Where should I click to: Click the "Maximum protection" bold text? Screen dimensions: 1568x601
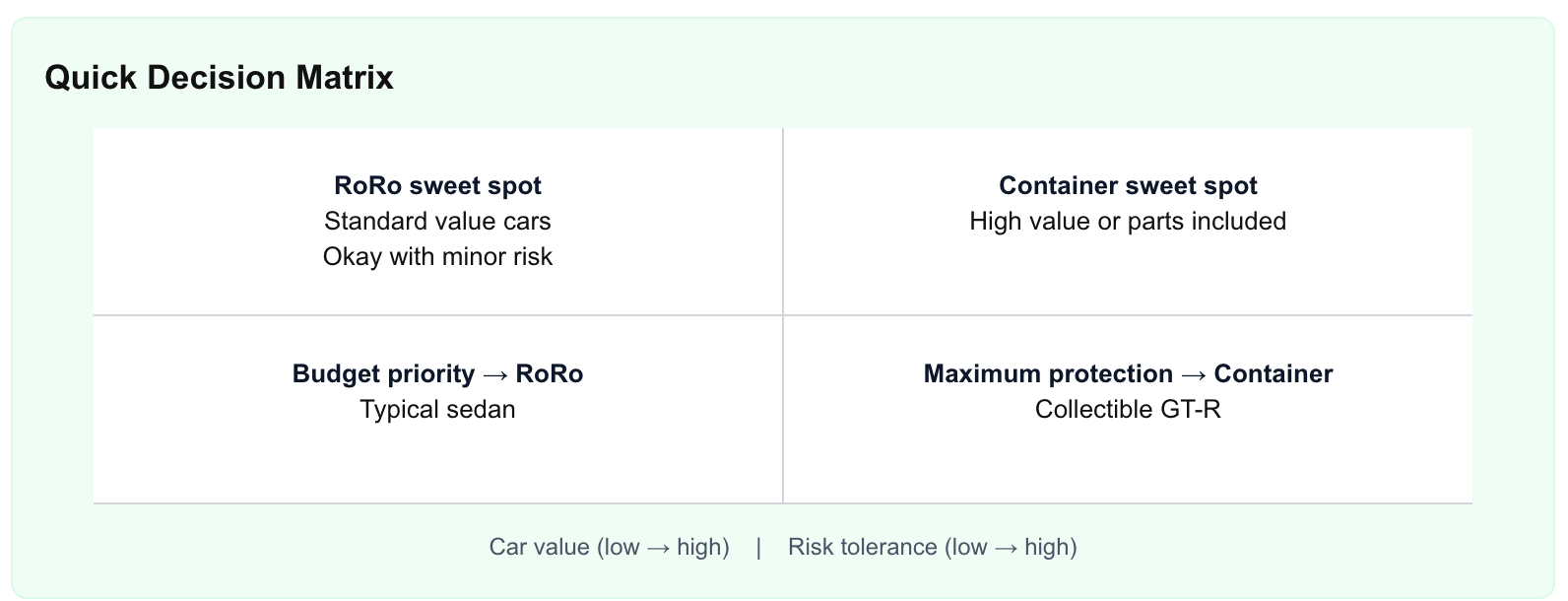click(x=1048, y=373)
